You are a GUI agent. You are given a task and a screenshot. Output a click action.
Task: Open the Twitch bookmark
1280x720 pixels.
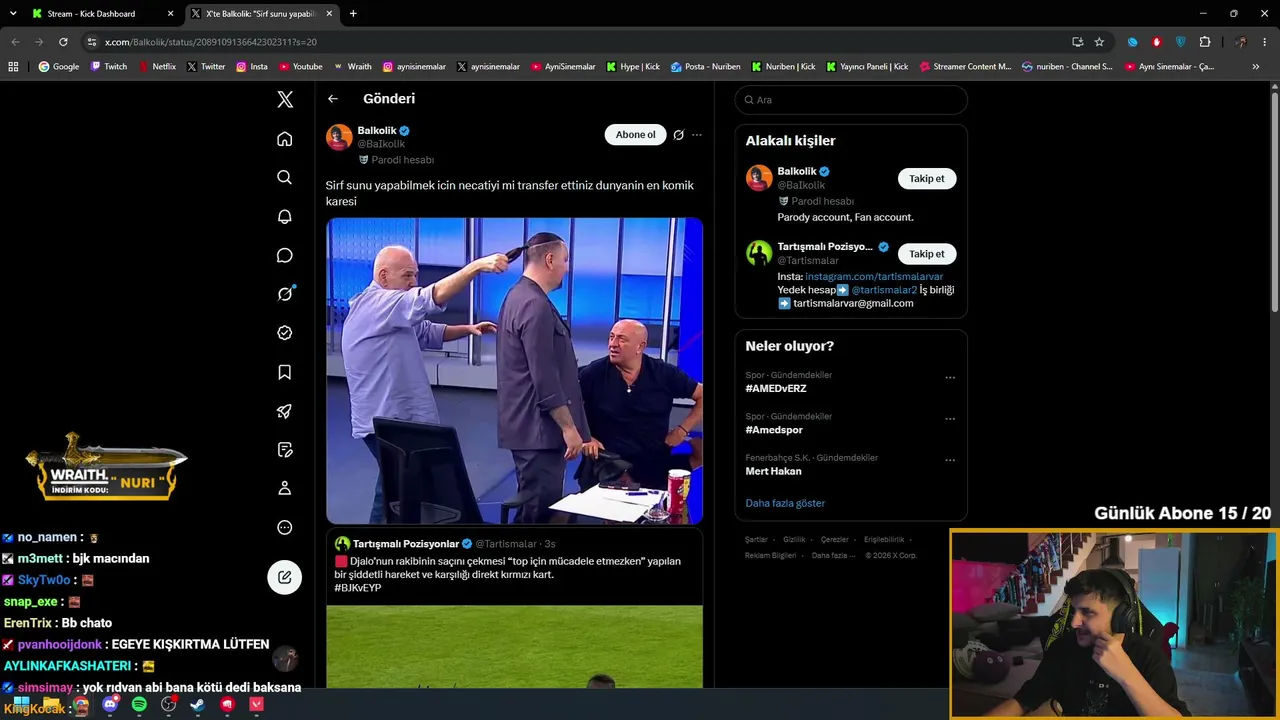(109, 67)
